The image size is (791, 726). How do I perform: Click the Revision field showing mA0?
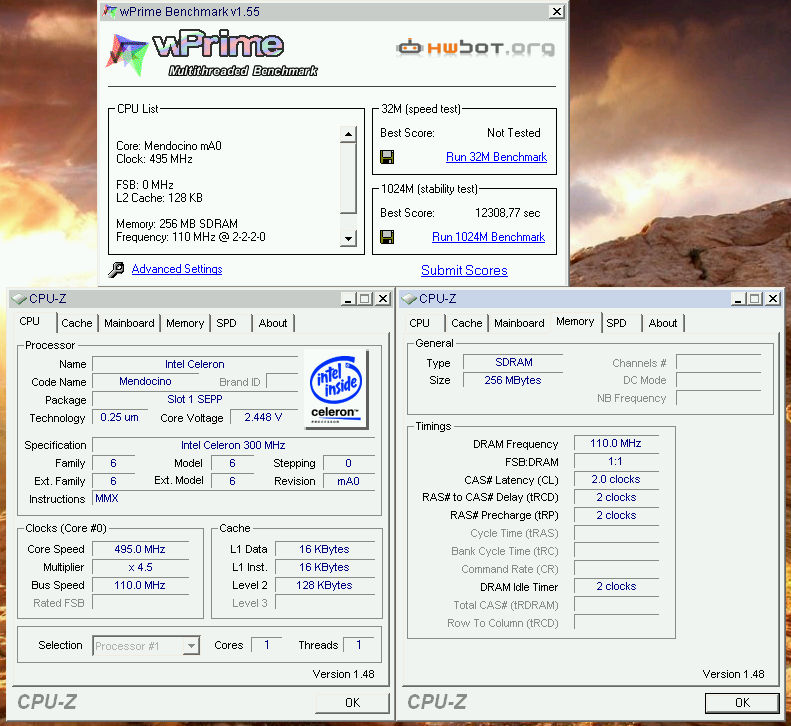coord(348,481)
